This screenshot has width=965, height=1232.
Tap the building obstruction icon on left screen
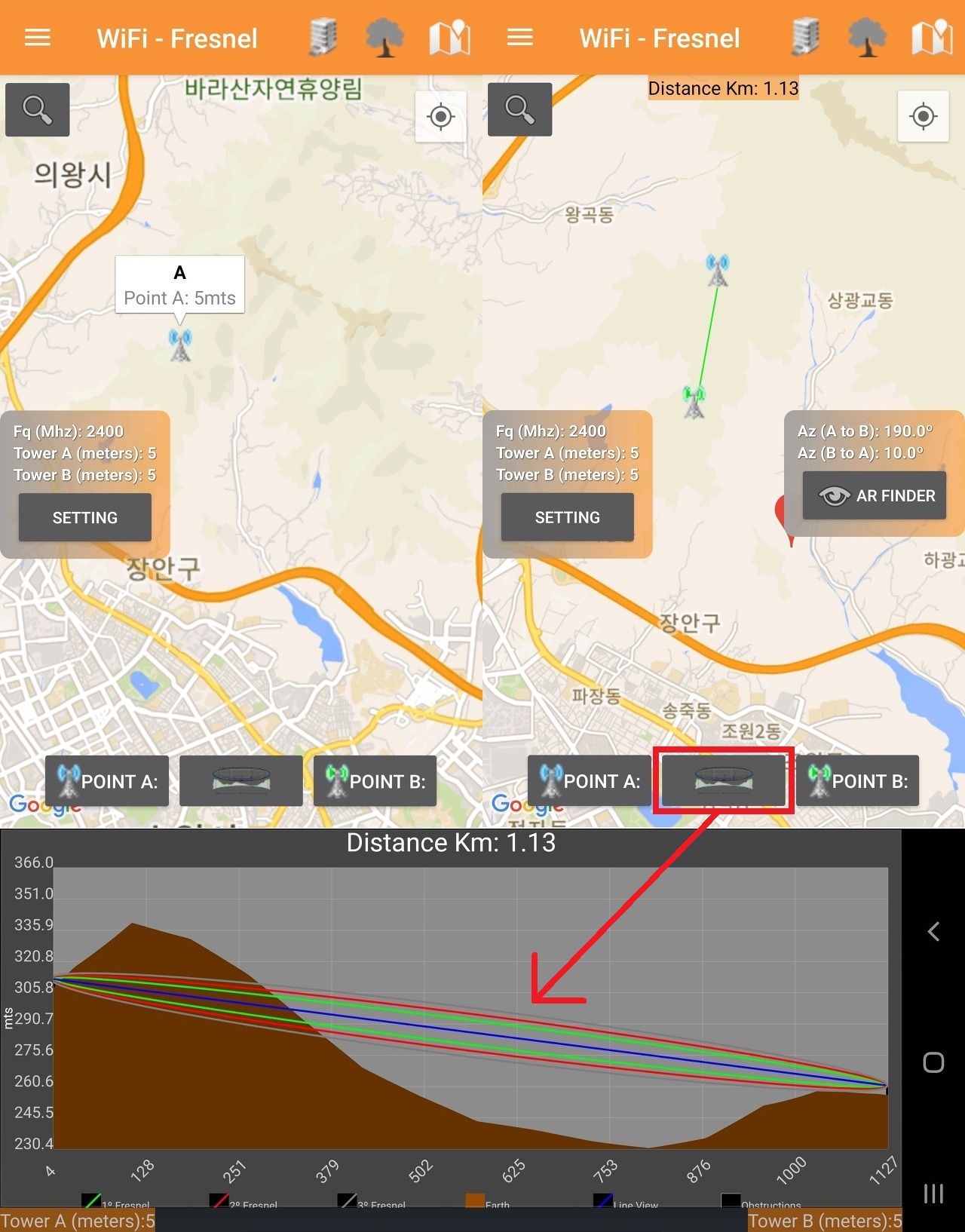tap(323, 37)
